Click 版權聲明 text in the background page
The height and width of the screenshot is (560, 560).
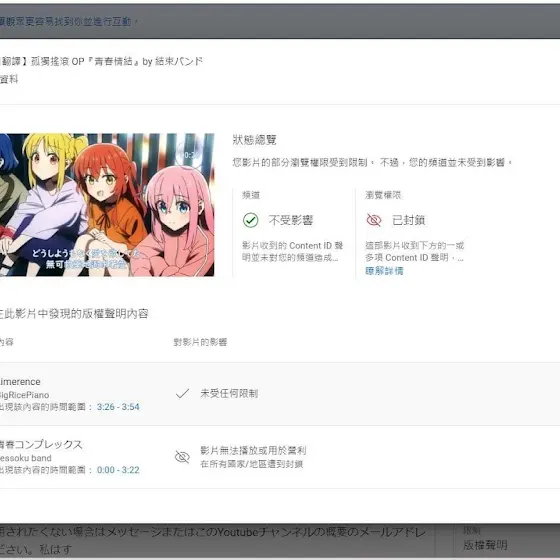tap(485, 545)
